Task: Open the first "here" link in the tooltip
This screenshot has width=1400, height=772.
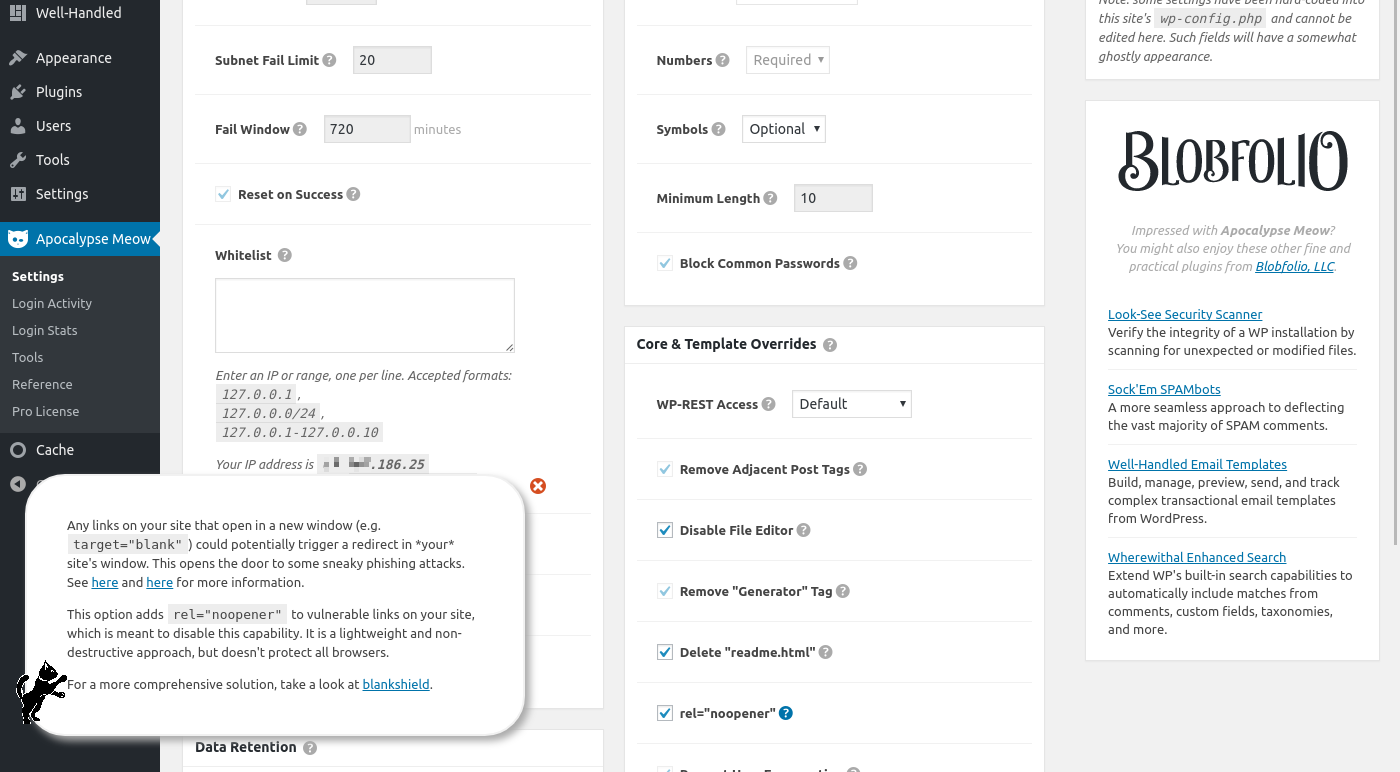Action: (x=105, y=582)
